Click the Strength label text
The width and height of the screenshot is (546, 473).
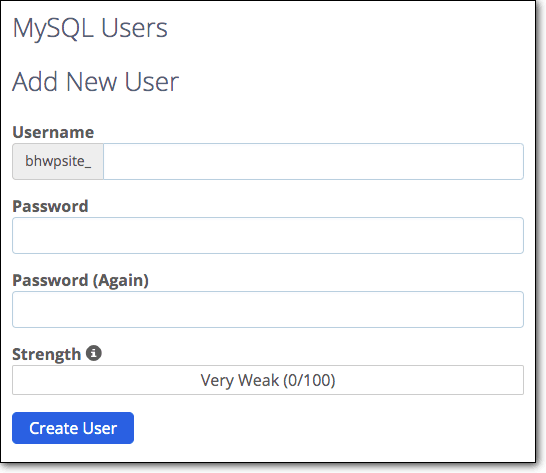click(x=47, y=354)
